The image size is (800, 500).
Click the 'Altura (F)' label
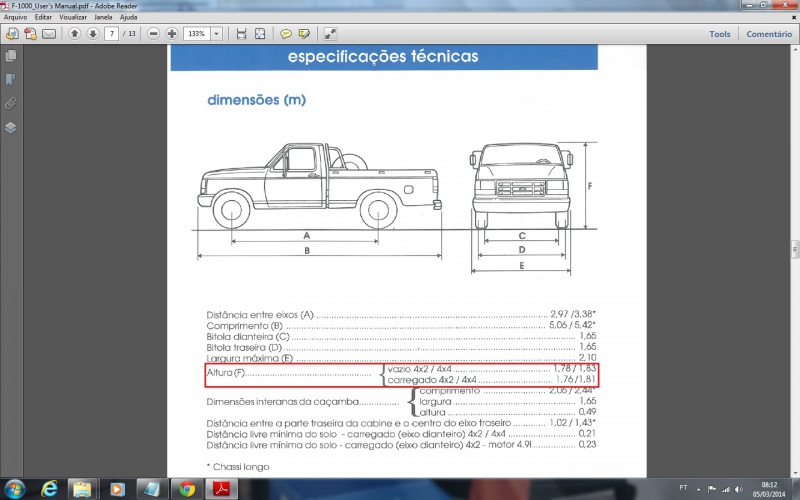[226, 373]
